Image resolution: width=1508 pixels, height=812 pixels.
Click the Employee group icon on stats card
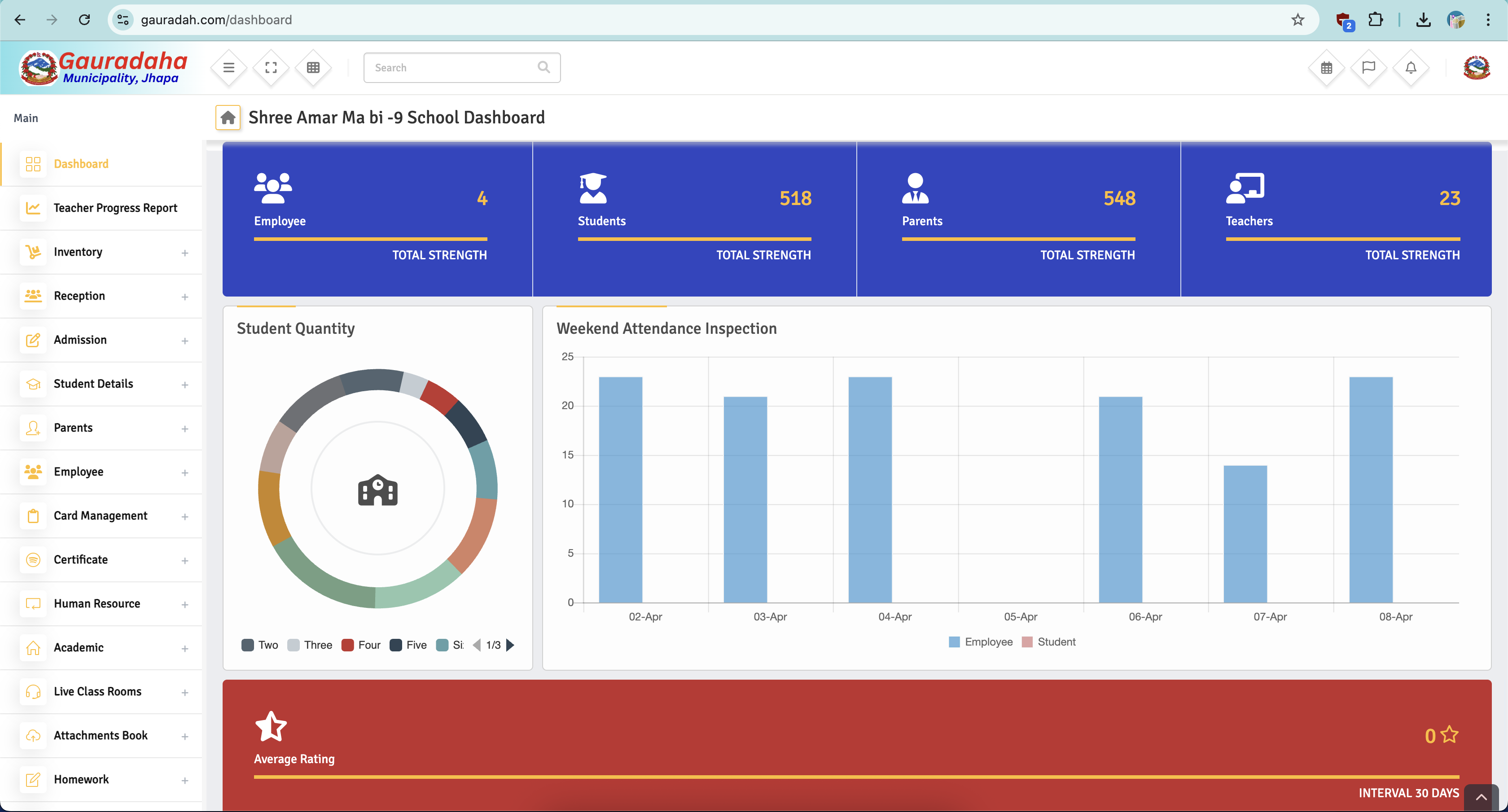coord(273,188)
